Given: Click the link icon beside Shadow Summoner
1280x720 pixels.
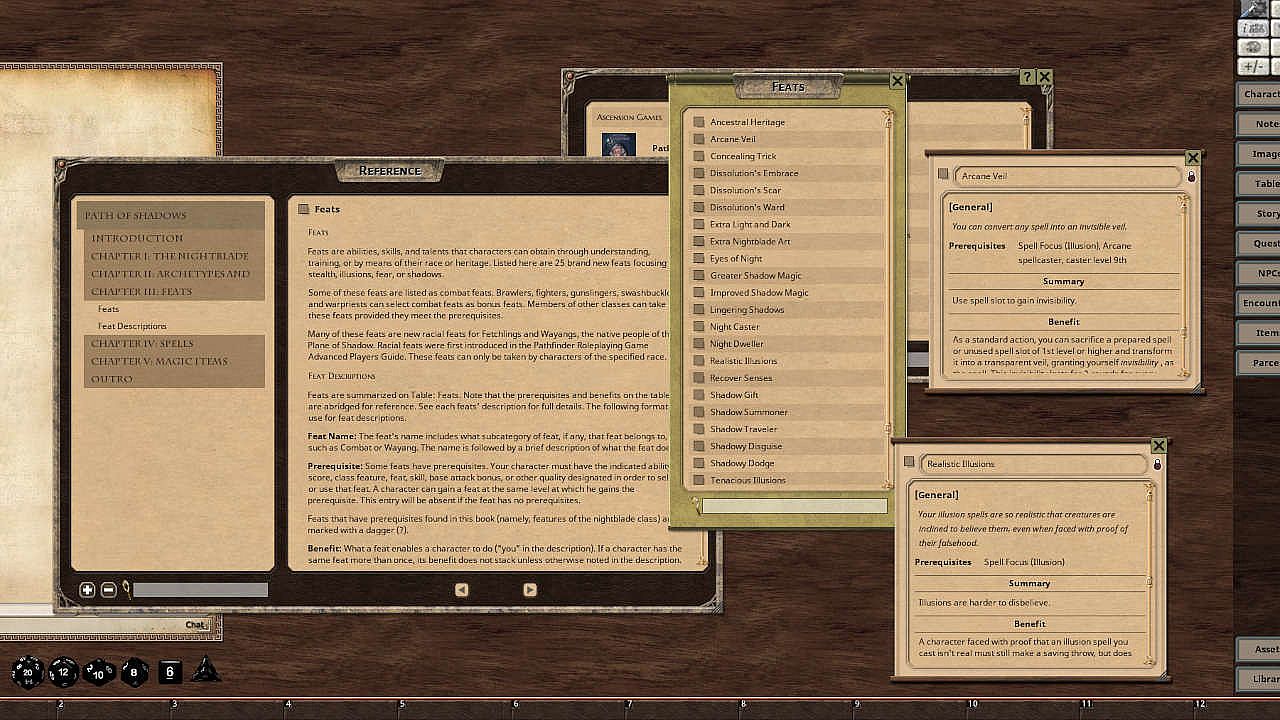Looking at the screenshot, I should tap(699, 412).
